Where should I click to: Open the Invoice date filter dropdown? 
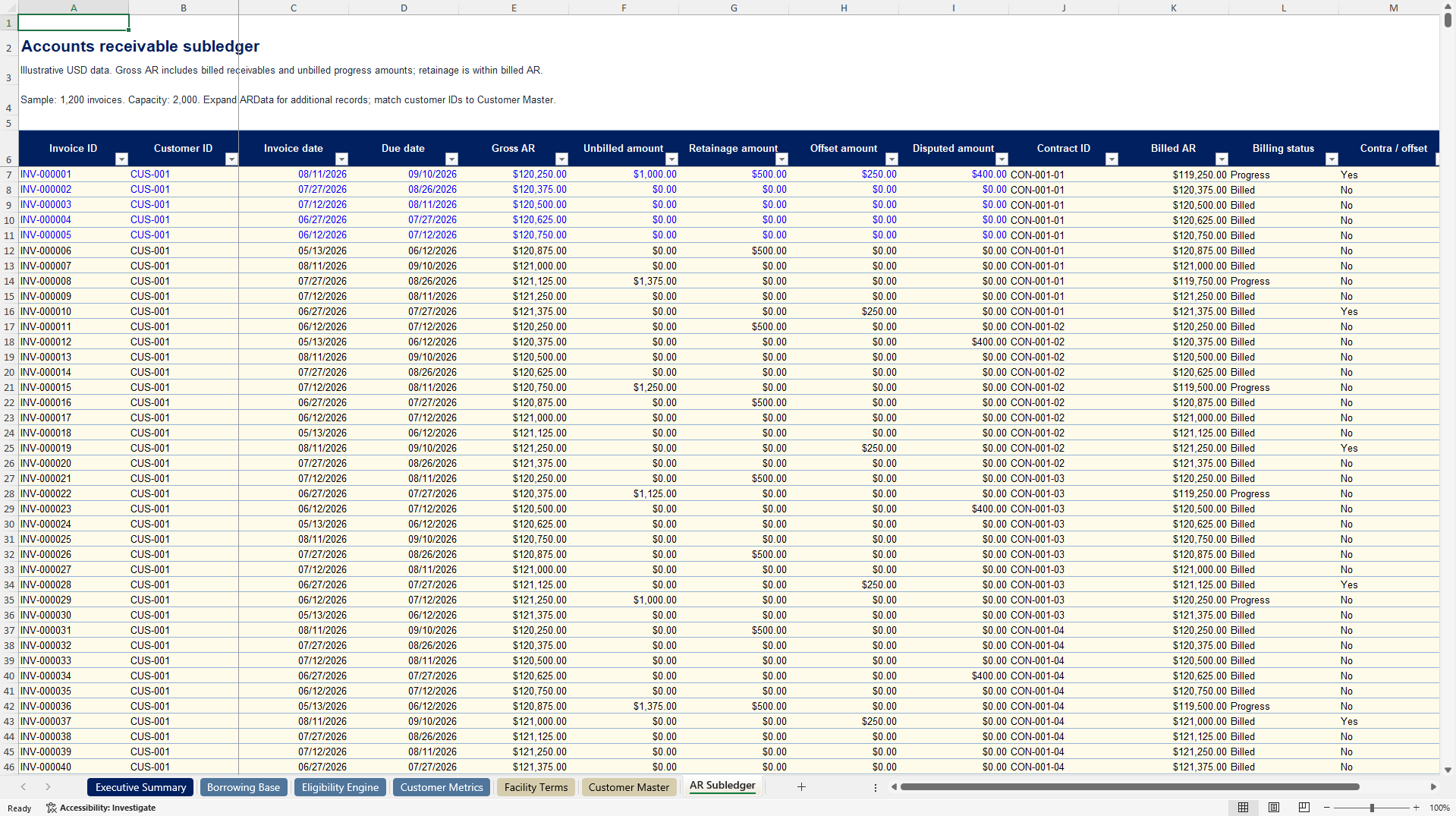pos(341,159)
